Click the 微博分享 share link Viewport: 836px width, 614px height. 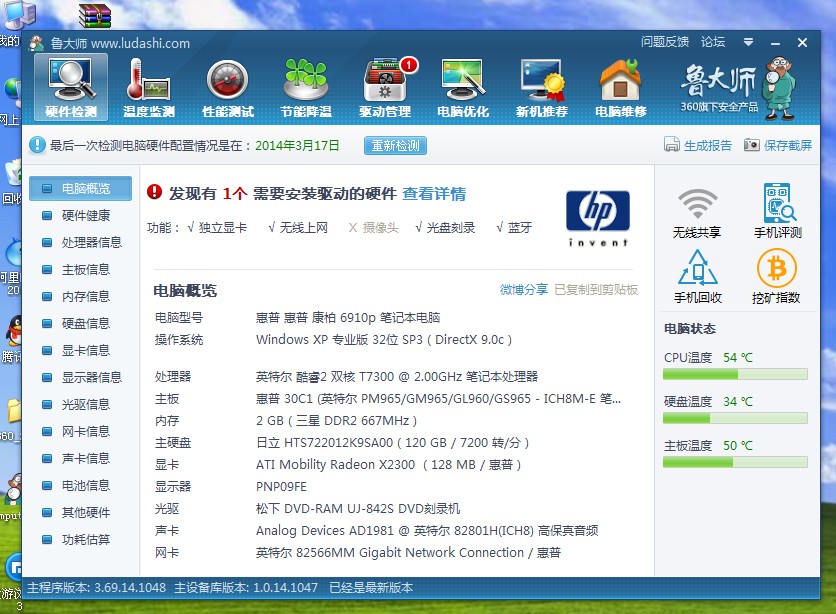coord(524,289)
